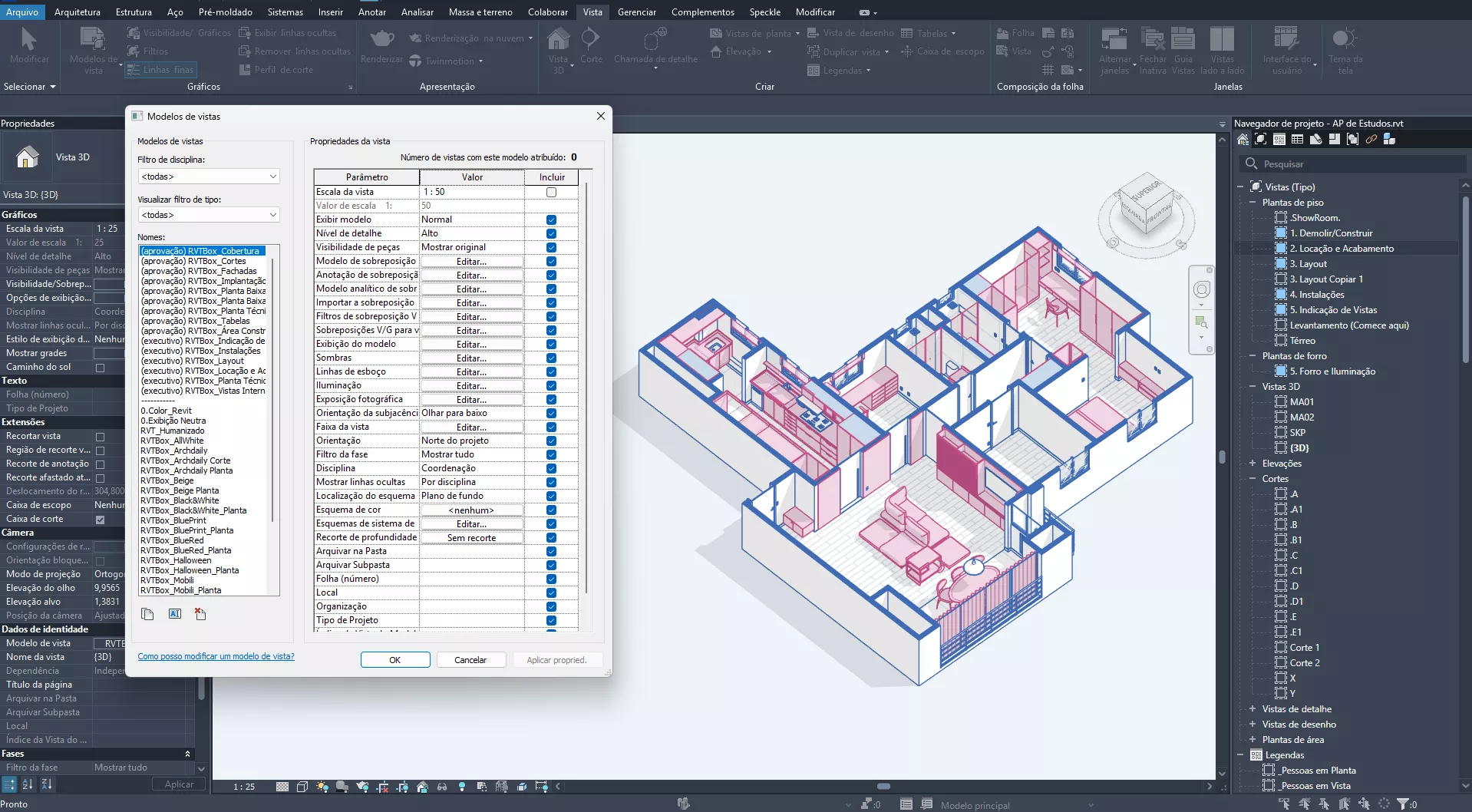The width and height of the screenshot is (1472, 812).
Task: Click the delete view template icon
Action: (x=200, y=614)
